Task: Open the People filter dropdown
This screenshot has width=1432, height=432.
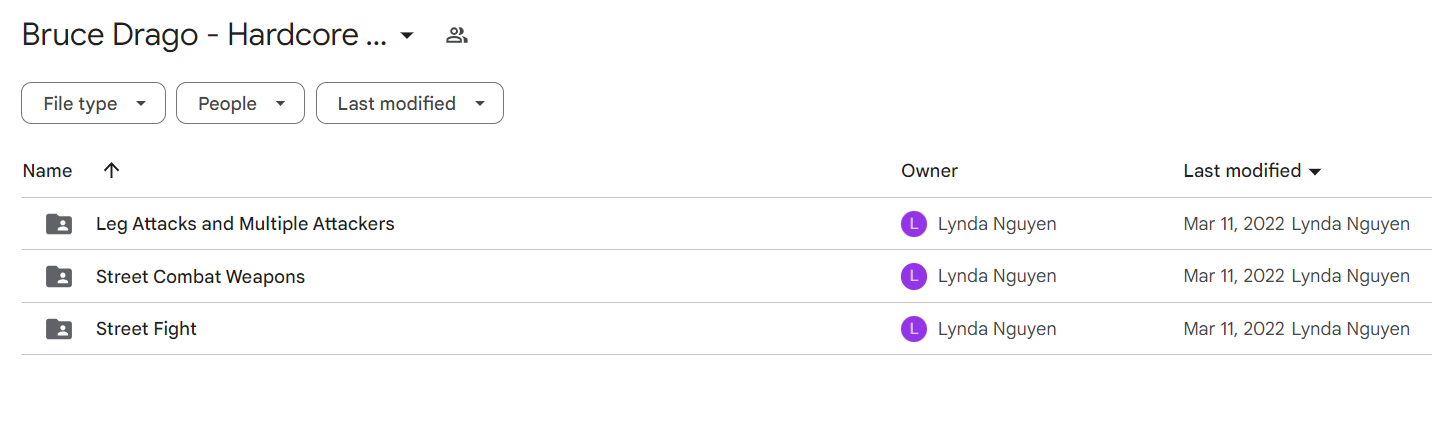Action: [240, 103]
